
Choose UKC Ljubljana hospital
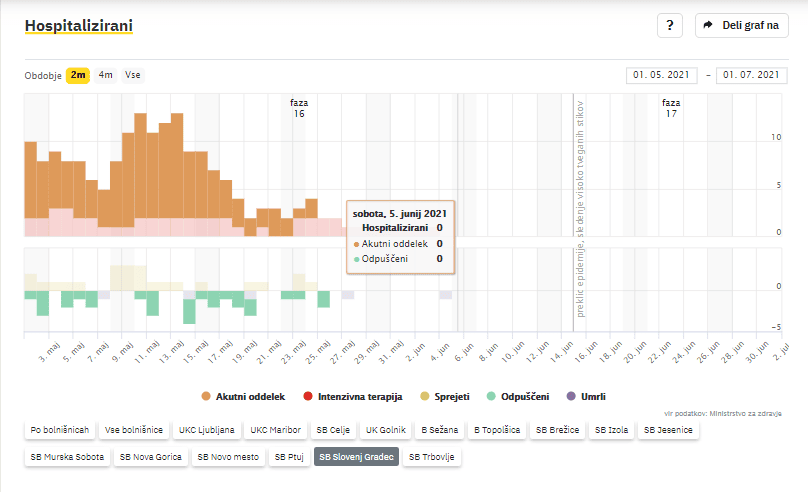207,430
